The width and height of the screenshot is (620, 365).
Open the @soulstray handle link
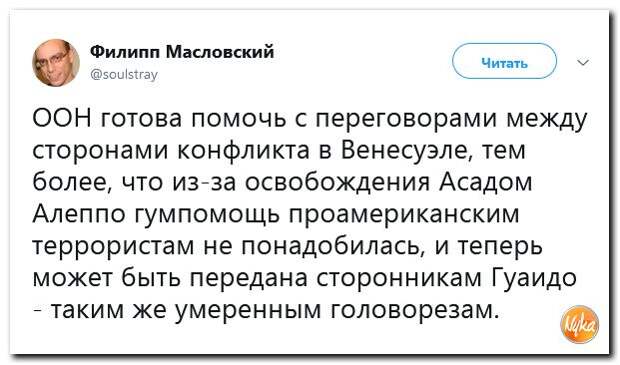(x=124, y=74)
